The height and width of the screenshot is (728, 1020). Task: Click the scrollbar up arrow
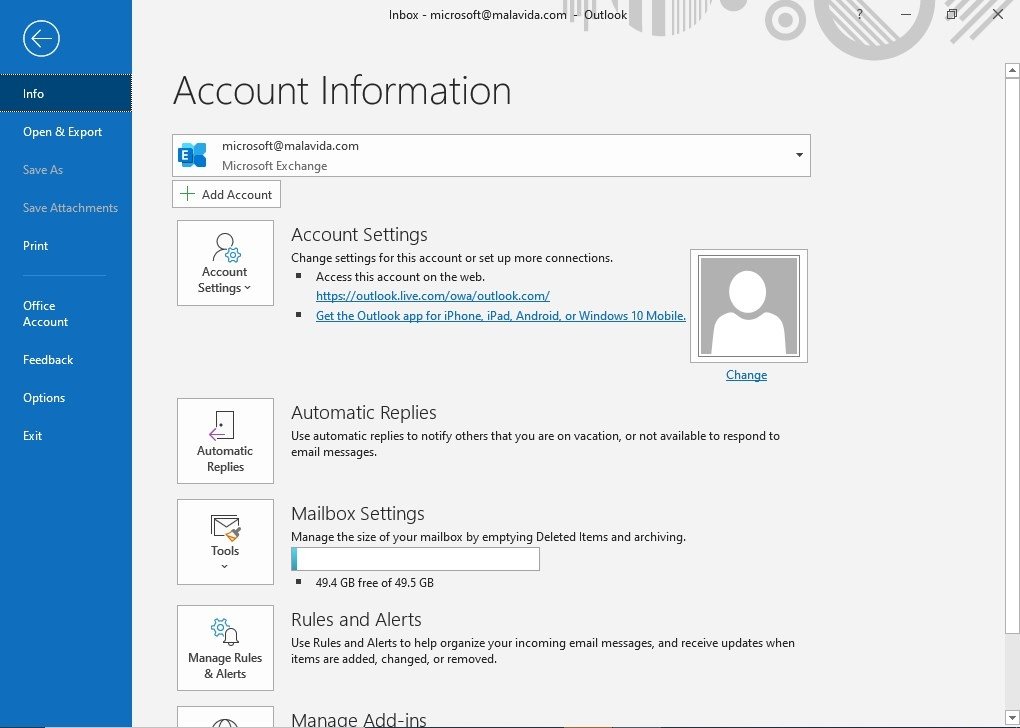click(x=1010, y=69)
